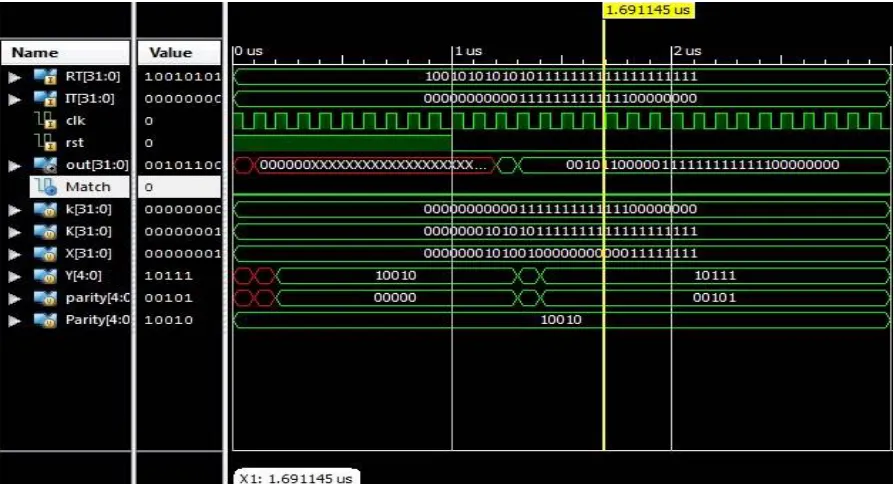Click the IT[31:0] signal icon
Screen dimensions: 894x484
click(45, 99)
